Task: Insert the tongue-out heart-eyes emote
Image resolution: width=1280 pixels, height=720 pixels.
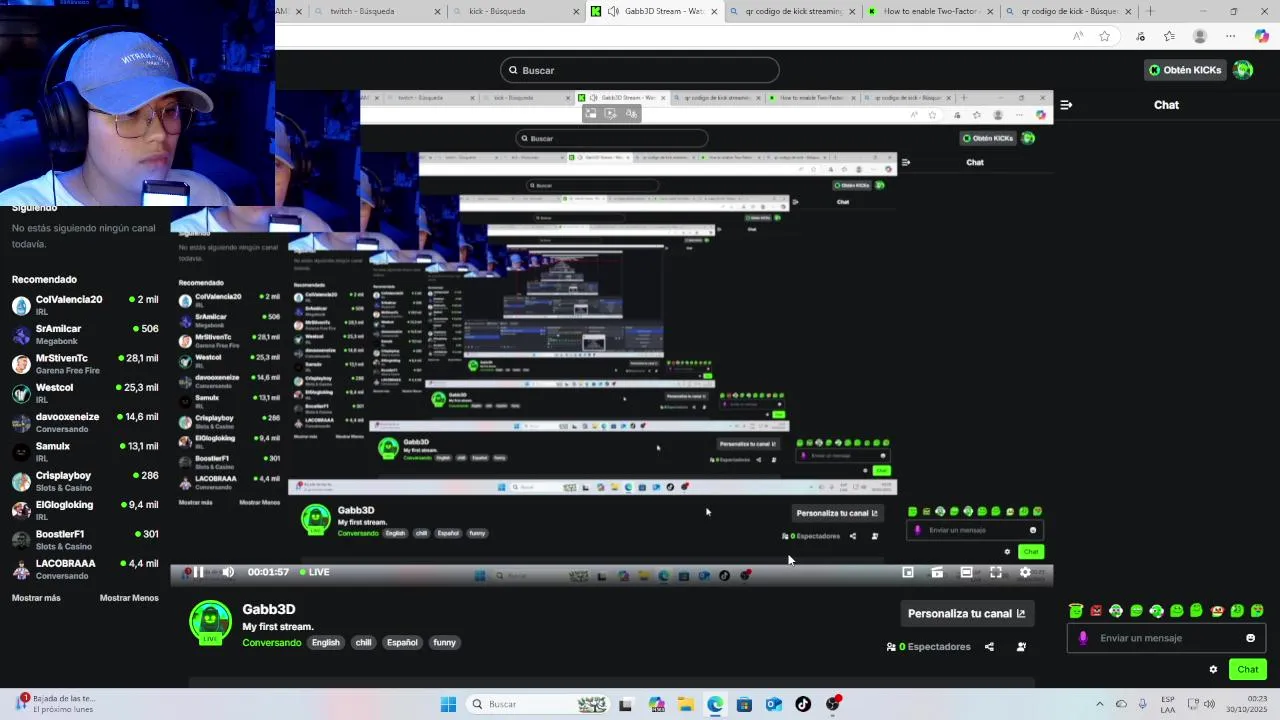Action: pos(1257,610)
